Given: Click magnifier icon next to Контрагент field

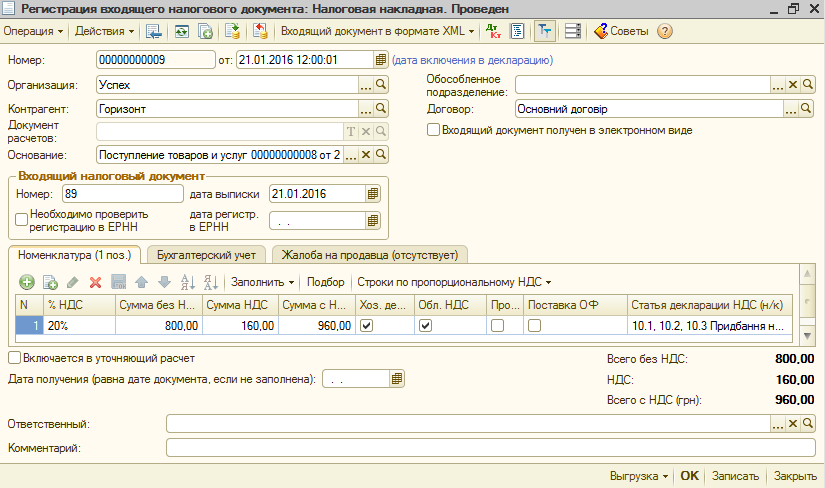Looking at the screenshot, I should point(381,108).
